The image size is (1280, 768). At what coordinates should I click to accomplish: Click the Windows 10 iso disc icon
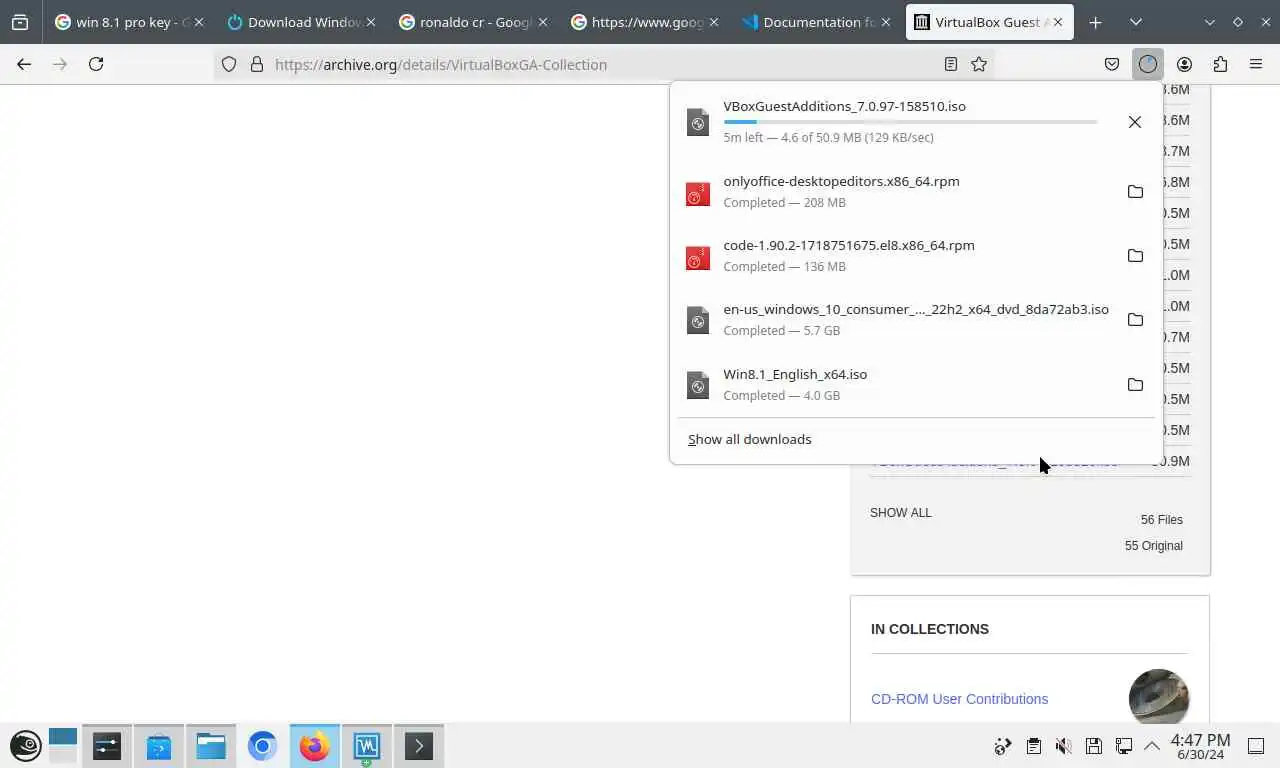coord(698,320)
